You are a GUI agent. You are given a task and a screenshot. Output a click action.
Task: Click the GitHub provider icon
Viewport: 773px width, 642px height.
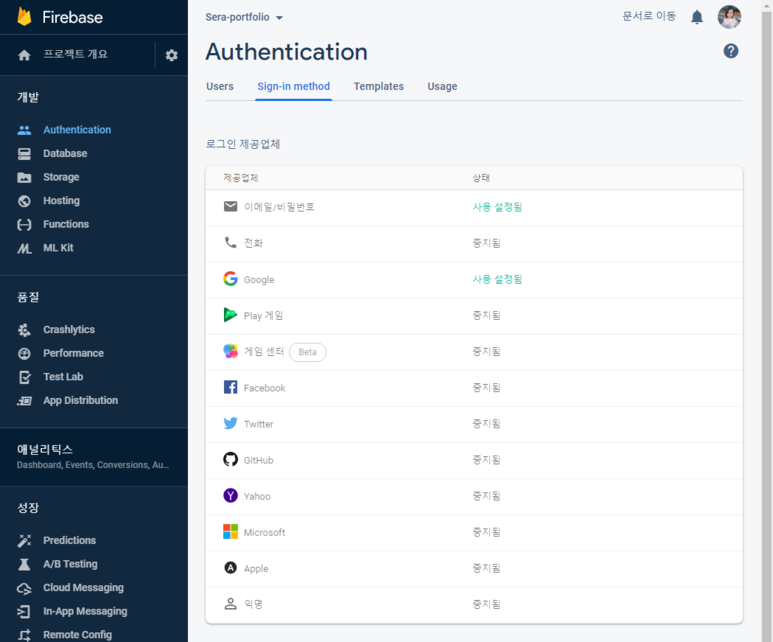[230, 459]
